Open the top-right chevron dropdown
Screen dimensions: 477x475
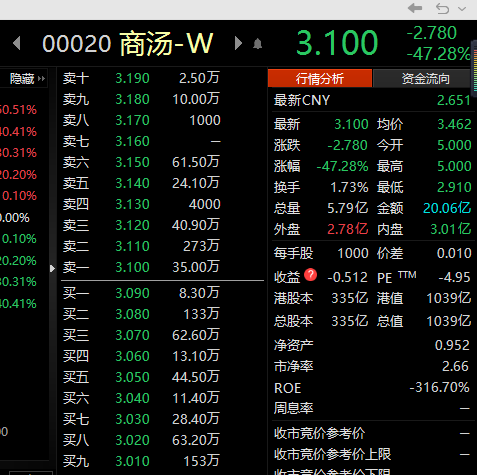pyautogui.click(x=462, y=9)
